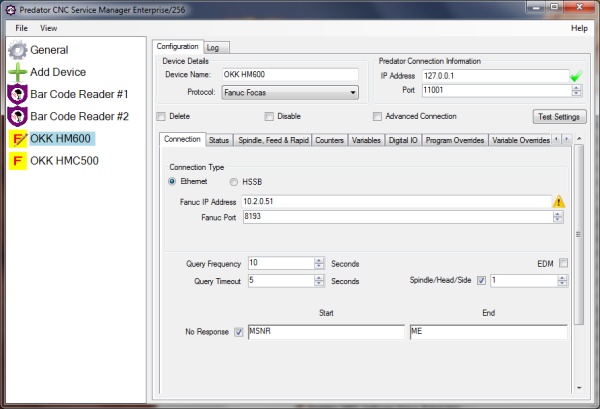
Task: Click the green checkmark next to IP Address
Action: coord(574,76)
